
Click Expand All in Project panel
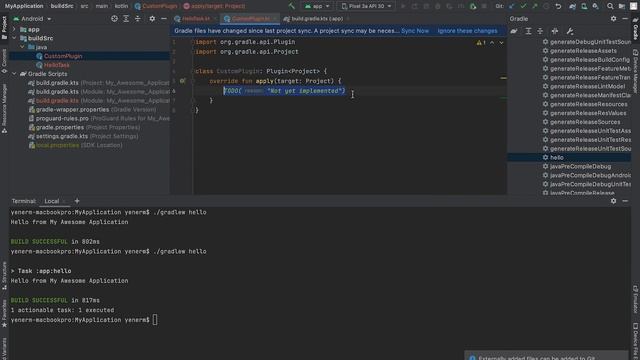pos(126,19)
